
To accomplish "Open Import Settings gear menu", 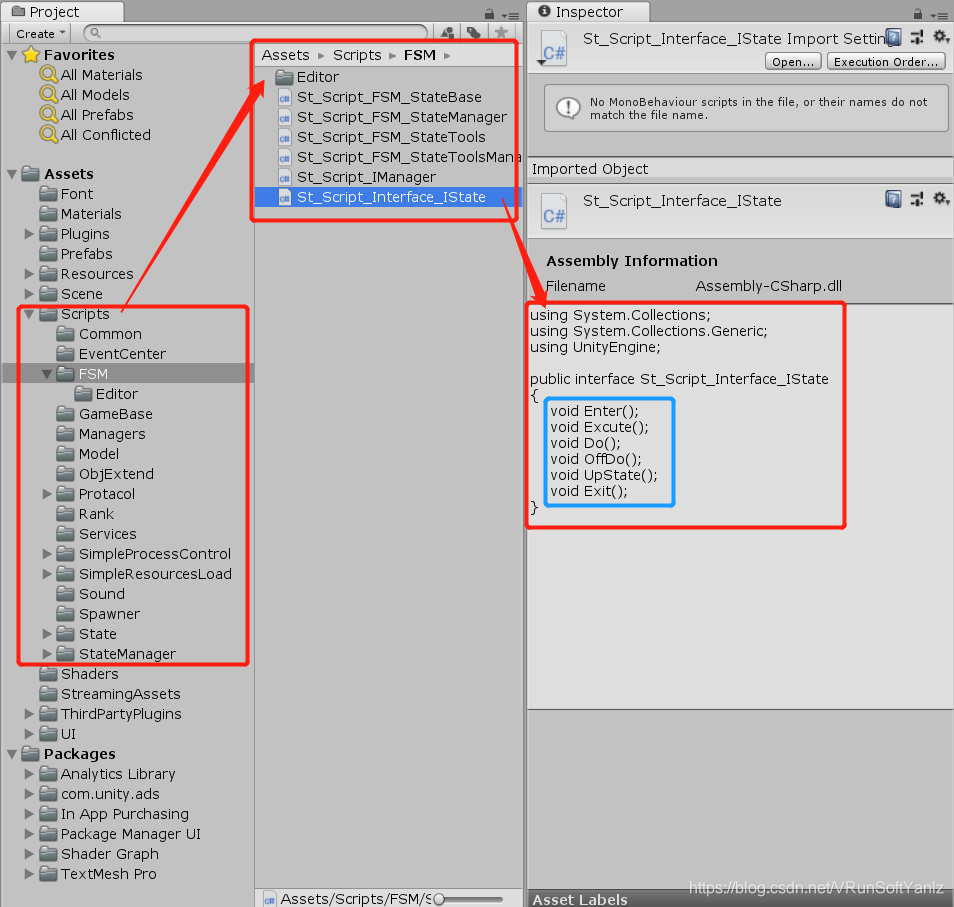I will click(x=941, y=38).
